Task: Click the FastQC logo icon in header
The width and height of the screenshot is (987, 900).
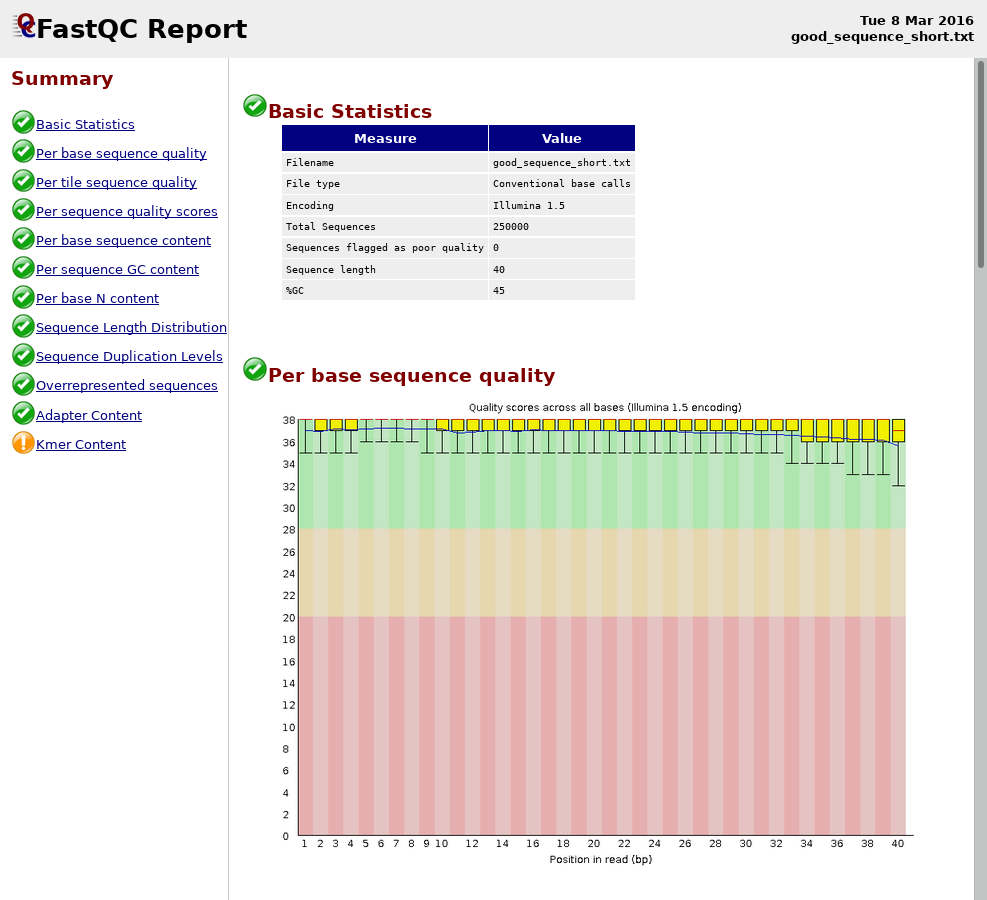Action: [x=24, y=27]
